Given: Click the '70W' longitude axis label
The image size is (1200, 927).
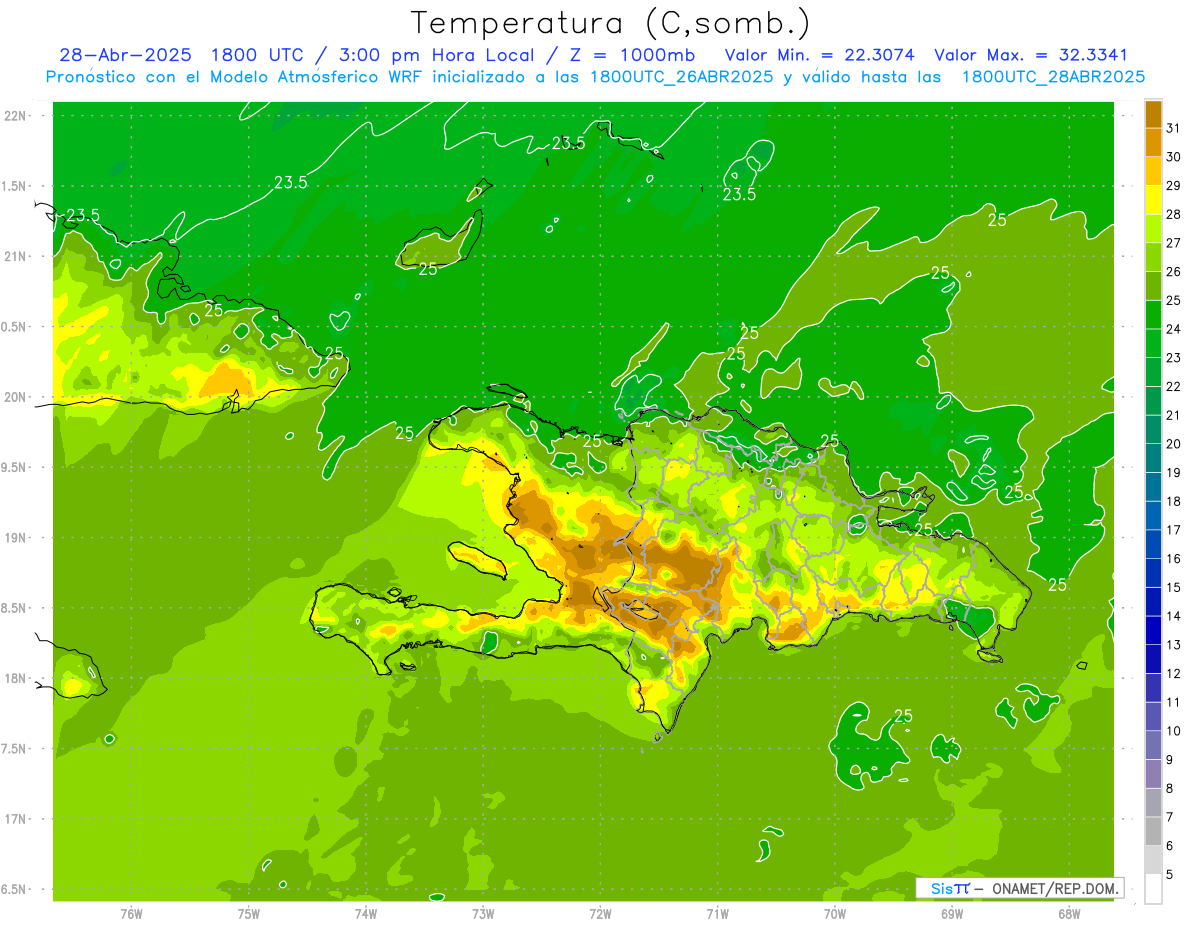Looking at the screenshot, I should pyautogui.click(x=834, y=914).
